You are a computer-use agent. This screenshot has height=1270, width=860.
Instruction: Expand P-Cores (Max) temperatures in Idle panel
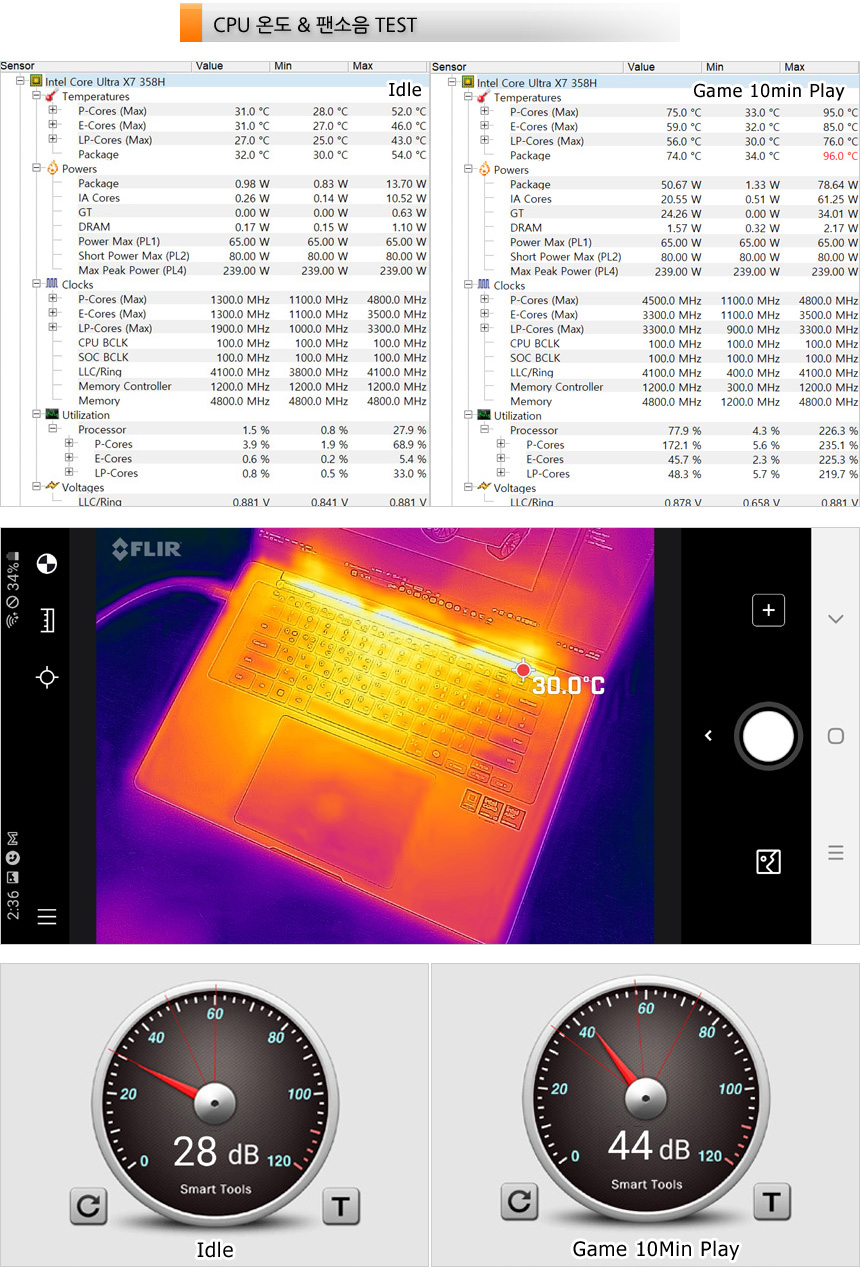click(x=53, y=111)
